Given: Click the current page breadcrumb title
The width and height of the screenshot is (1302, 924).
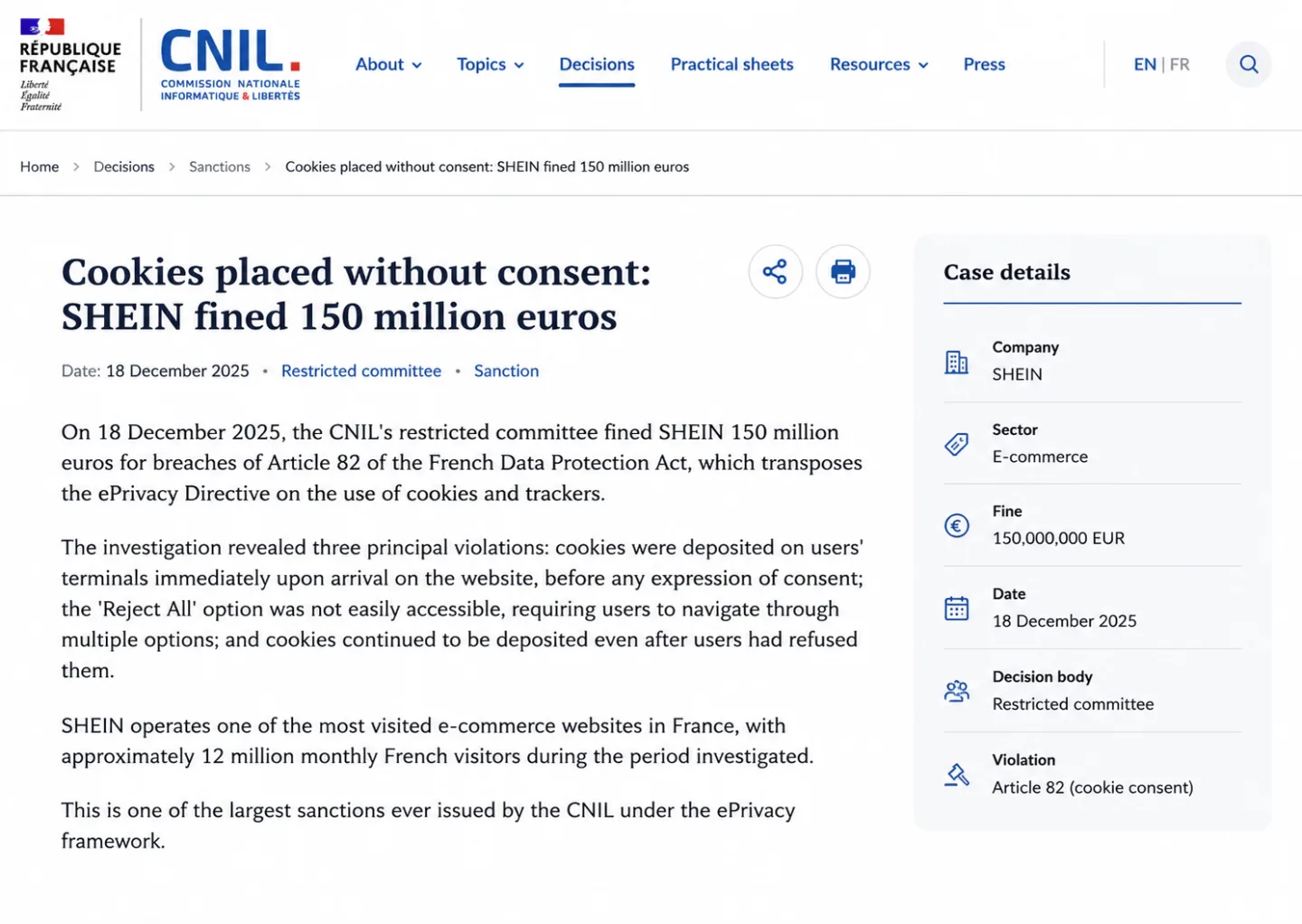Looking at the screenshot, I should pyautogui.click(x=487, y=166).
